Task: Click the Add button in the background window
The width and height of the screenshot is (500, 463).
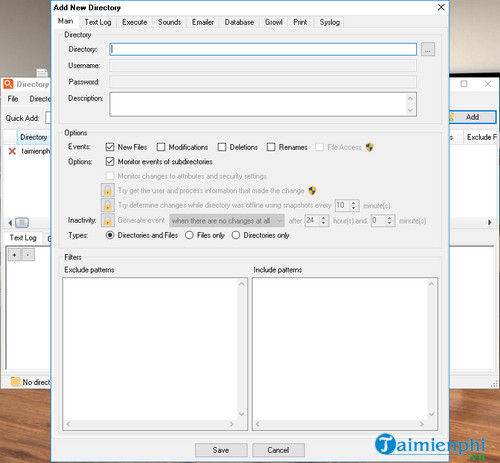Action: pos(473,117)
